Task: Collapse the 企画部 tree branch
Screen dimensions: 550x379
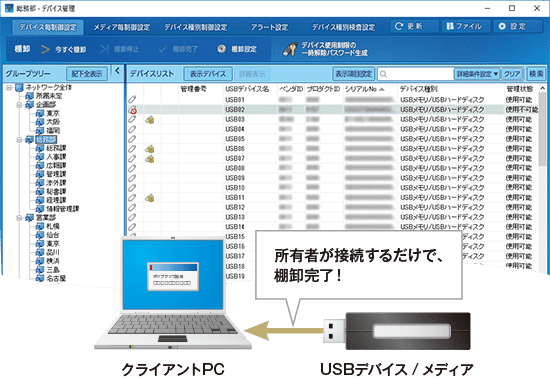Action: (x=20, y=105)
